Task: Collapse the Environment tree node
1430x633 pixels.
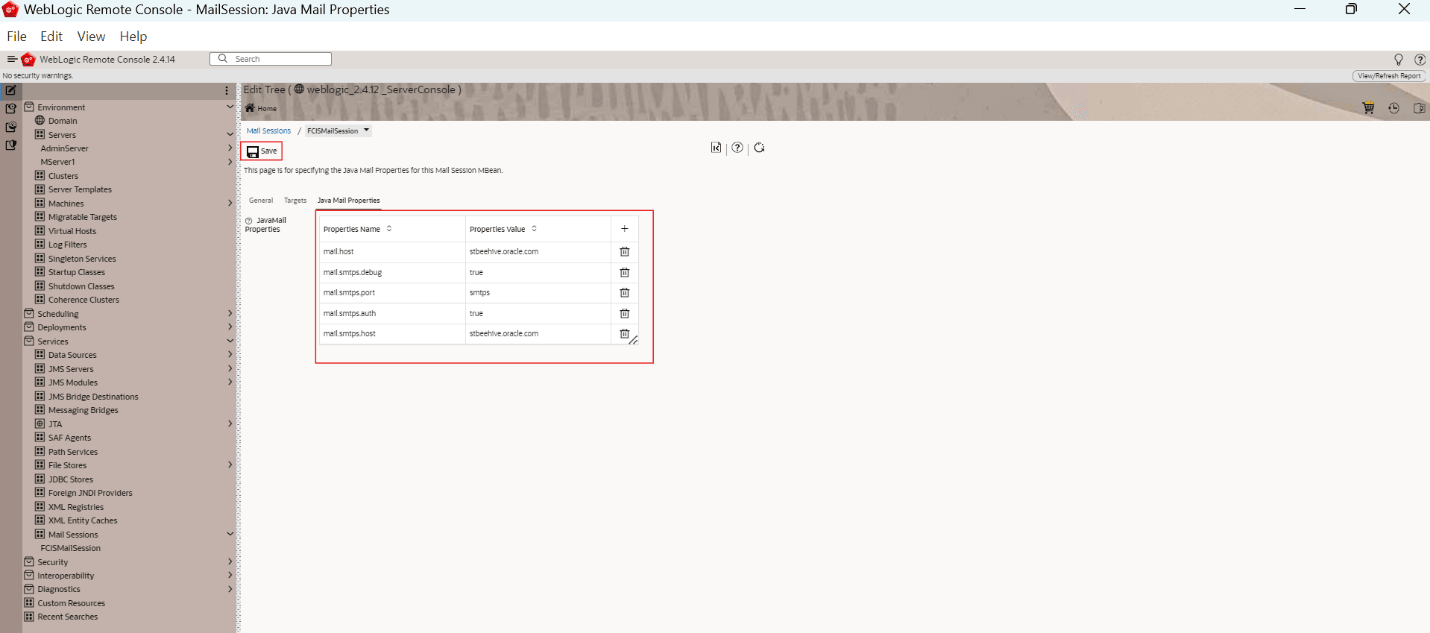Action: 230,107
